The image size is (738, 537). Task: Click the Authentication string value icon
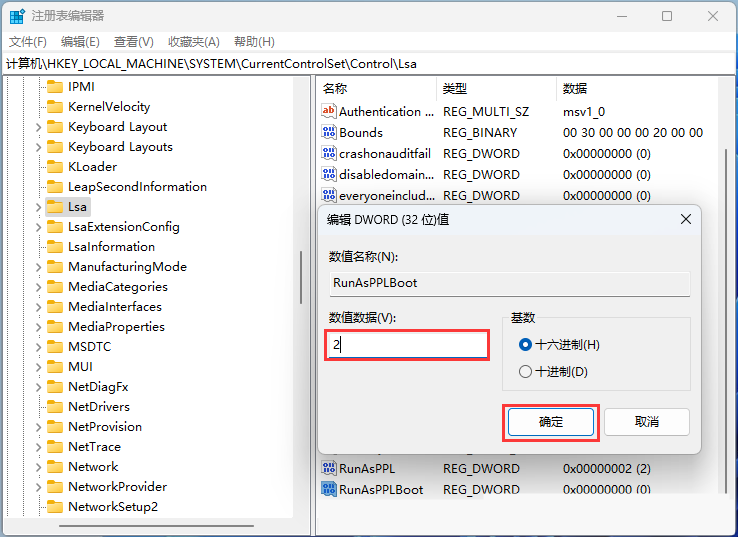point(329,112)
